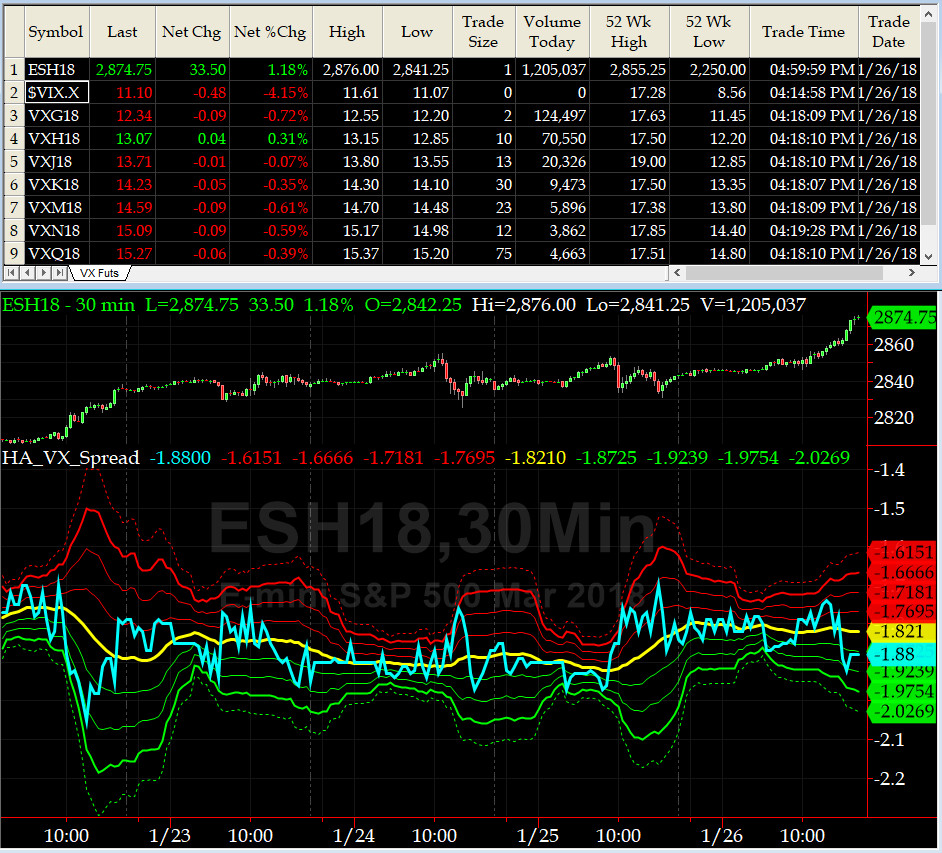Click the 8.56 52-week low cell
The width and height of the screenshot is (942, 853).
pos(709,93)
